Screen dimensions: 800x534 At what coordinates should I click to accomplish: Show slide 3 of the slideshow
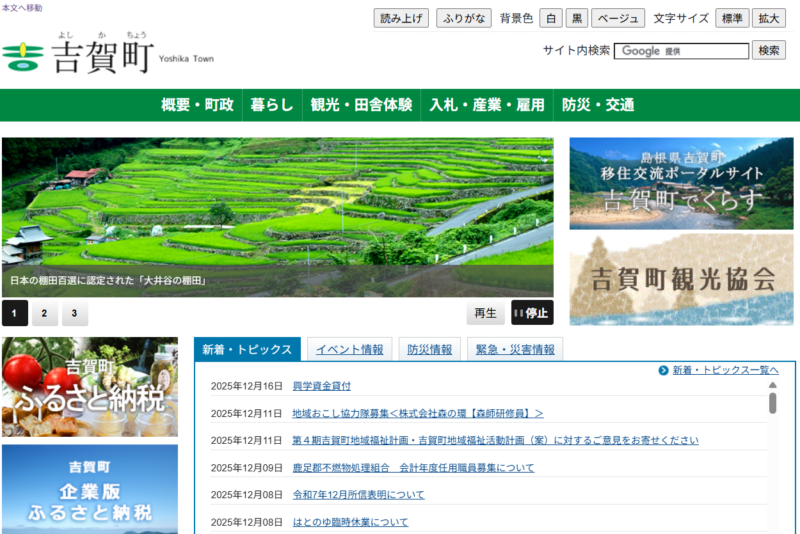[74, 313]
